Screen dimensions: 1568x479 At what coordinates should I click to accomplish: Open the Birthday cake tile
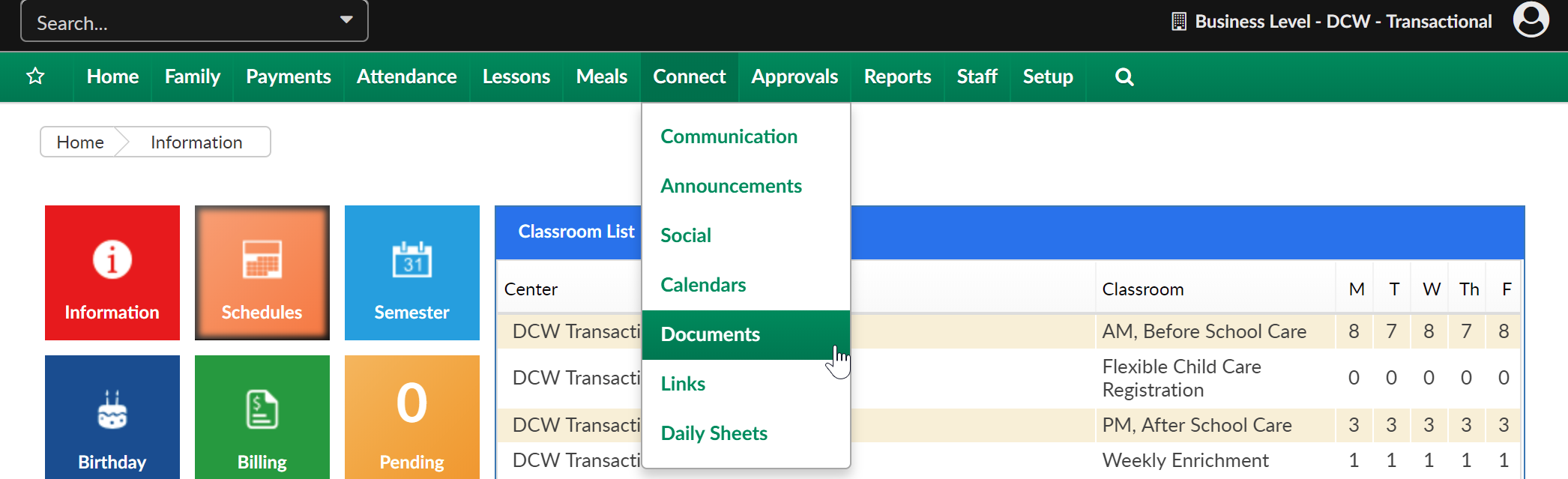[x=112, y=417]
